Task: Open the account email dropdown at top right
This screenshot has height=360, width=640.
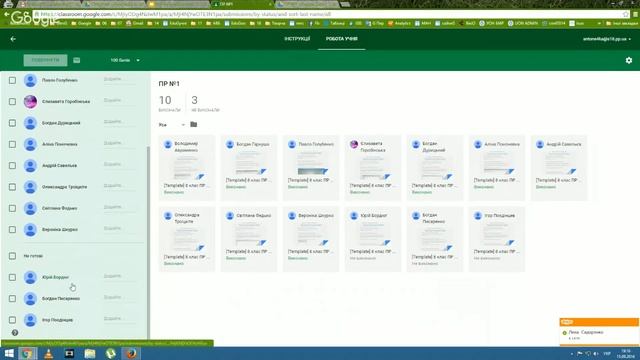Action: click(x=607, y=39)
